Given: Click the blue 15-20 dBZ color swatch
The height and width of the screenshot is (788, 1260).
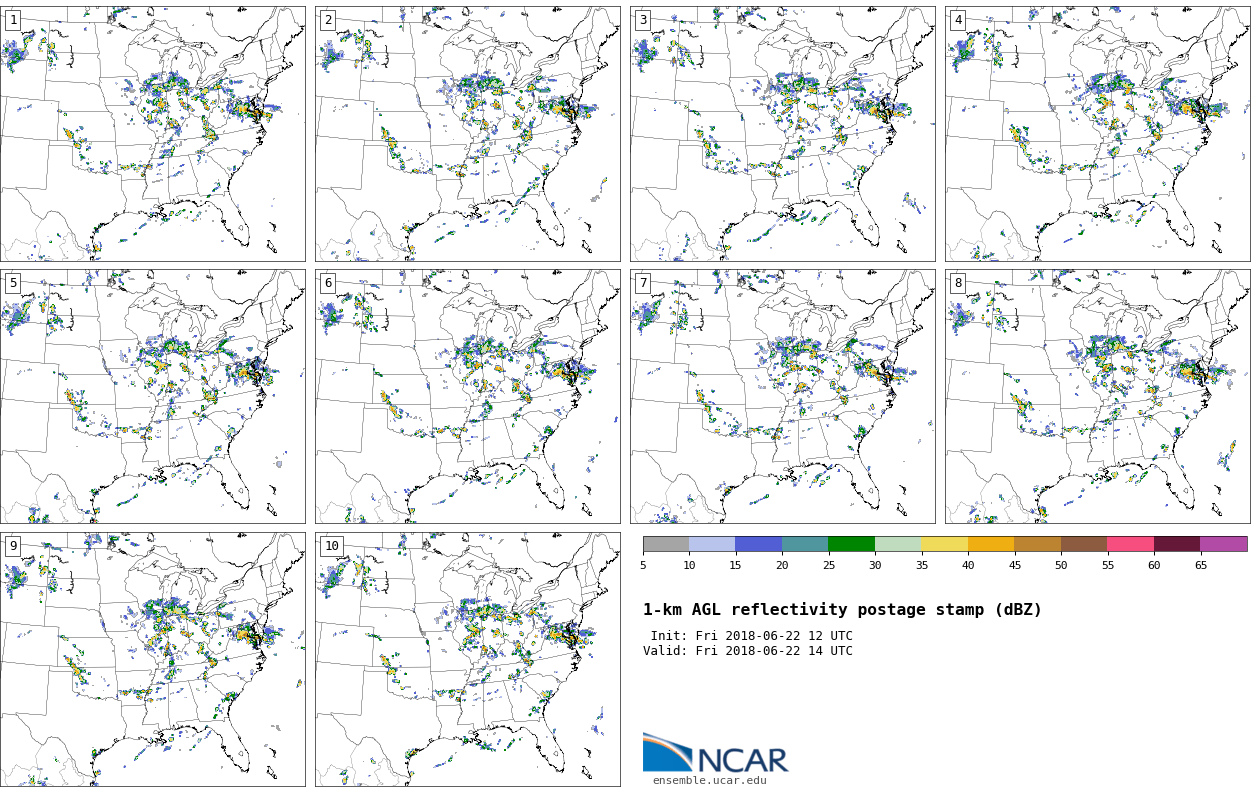Looking at the screenshot, I should coord(758,544).
